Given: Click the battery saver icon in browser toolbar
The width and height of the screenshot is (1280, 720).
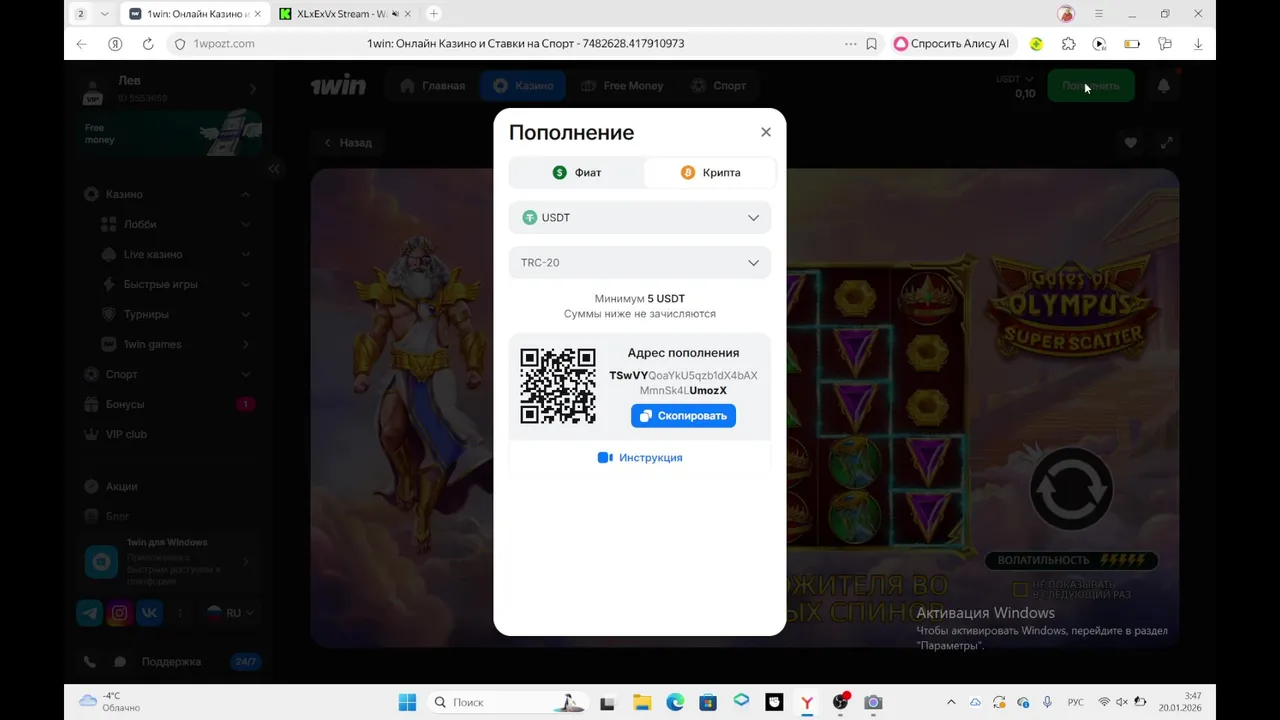Looking at the screenshot, I should (x=1132, y=44).
